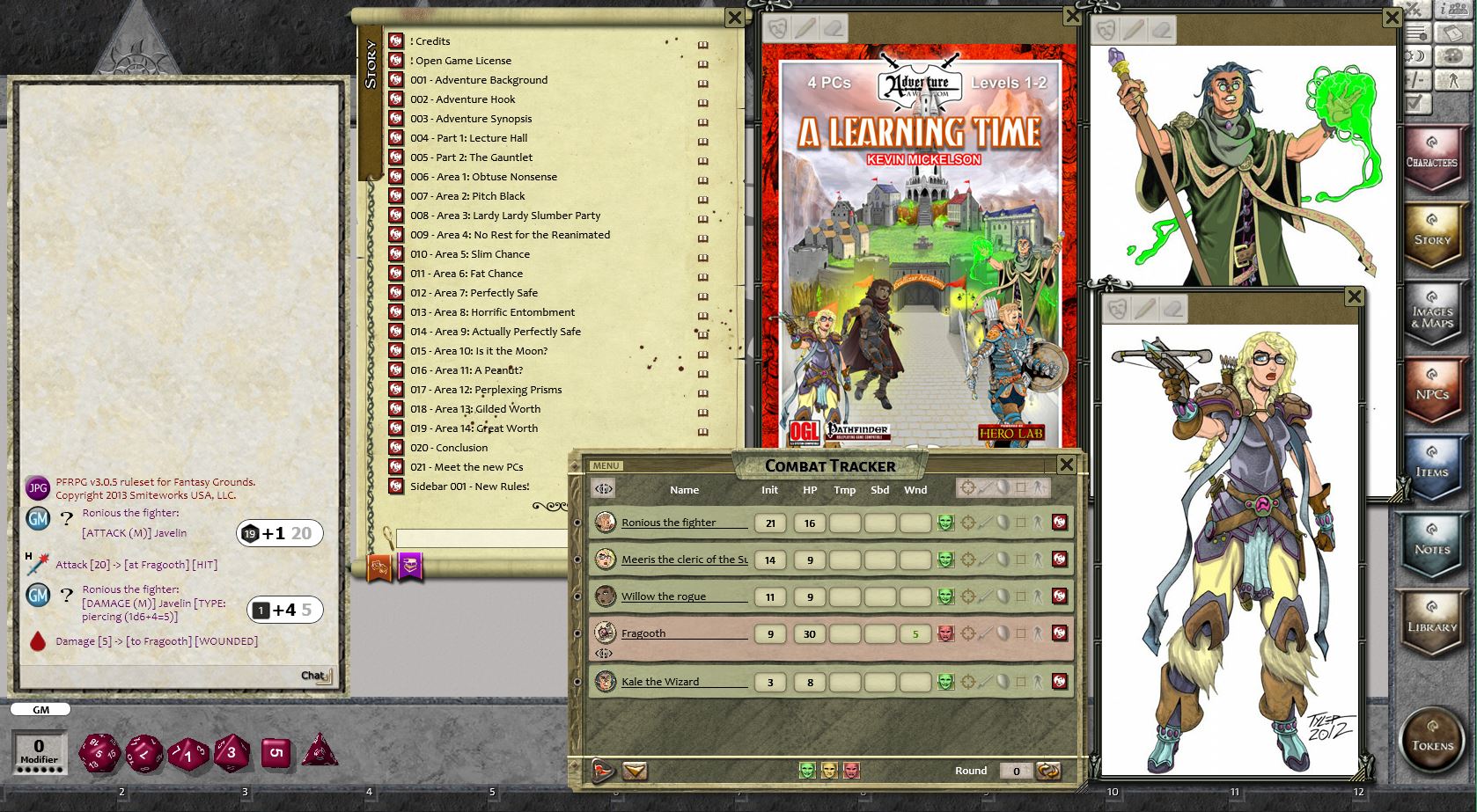Open the Tokens panel in the sidebar

pyautogui.click(x=1433, y=743)
